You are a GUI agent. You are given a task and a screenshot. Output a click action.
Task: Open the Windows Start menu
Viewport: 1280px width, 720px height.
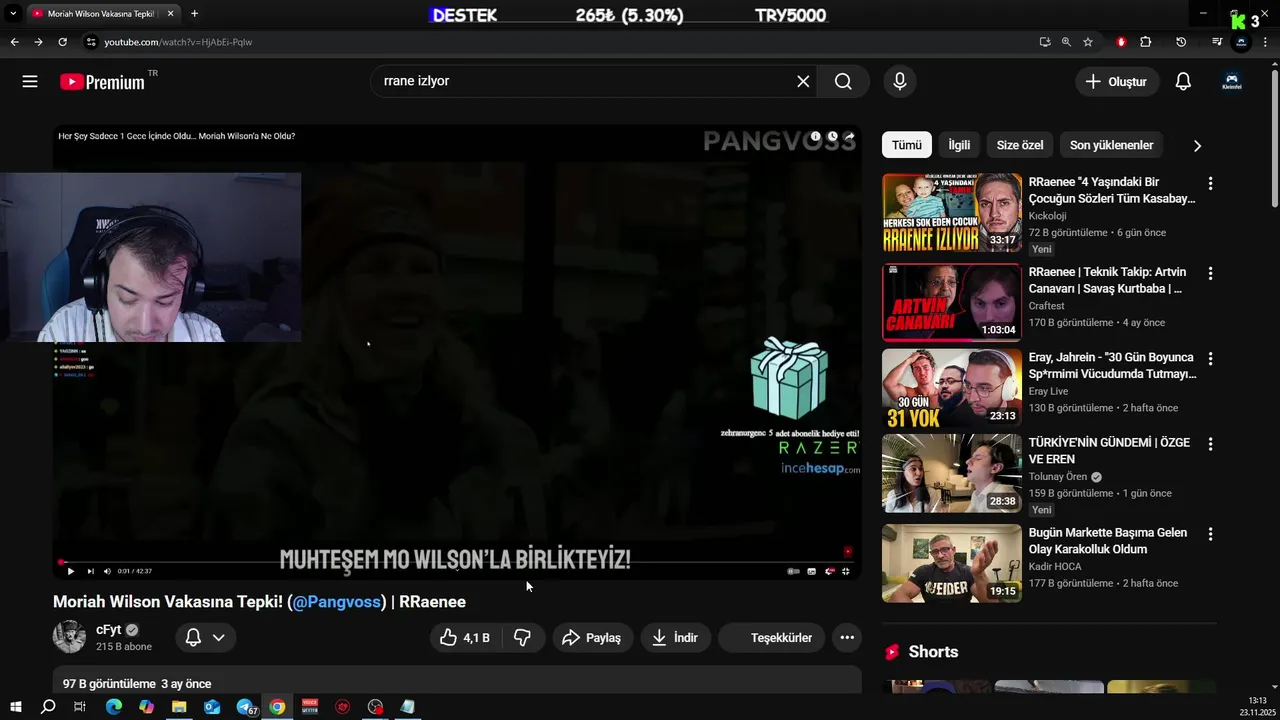click(15, 707)
